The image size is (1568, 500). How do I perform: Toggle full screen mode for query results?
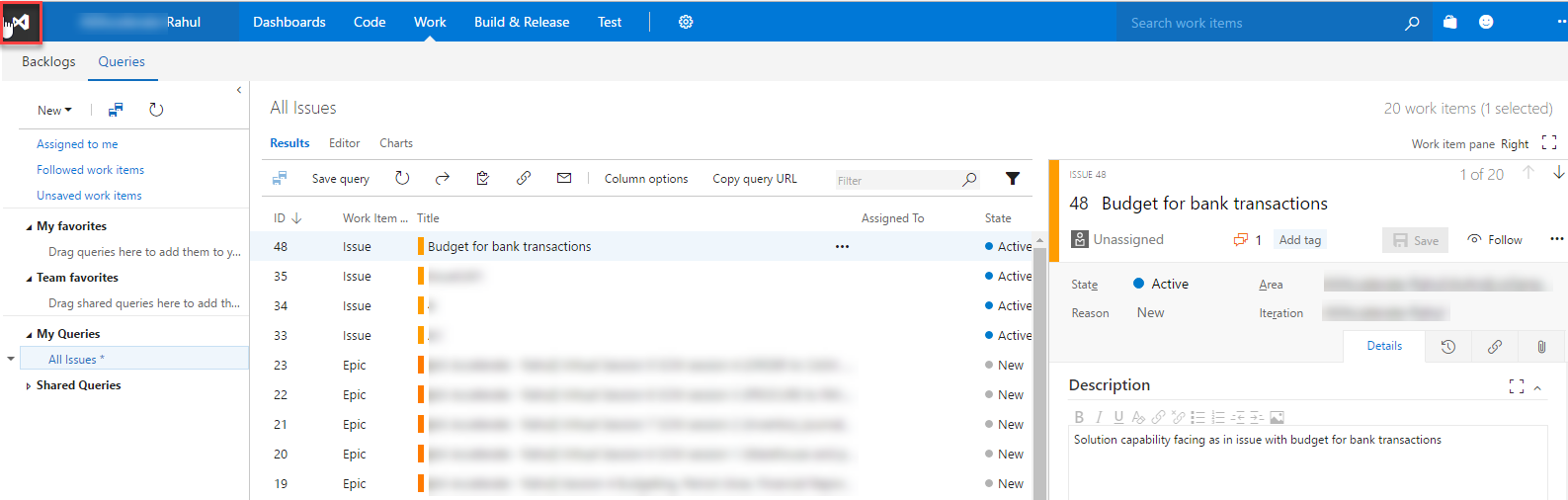[x=1549, y=143]
